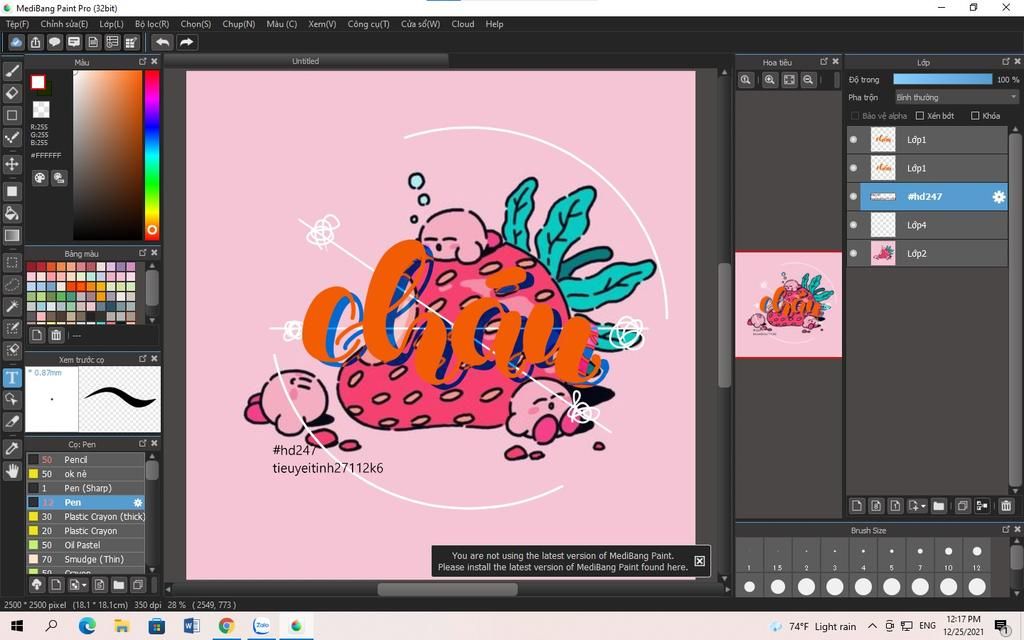1024x640 pixels.
Task: Choose the Oil Pastel brush
Action: coord(86,545)
